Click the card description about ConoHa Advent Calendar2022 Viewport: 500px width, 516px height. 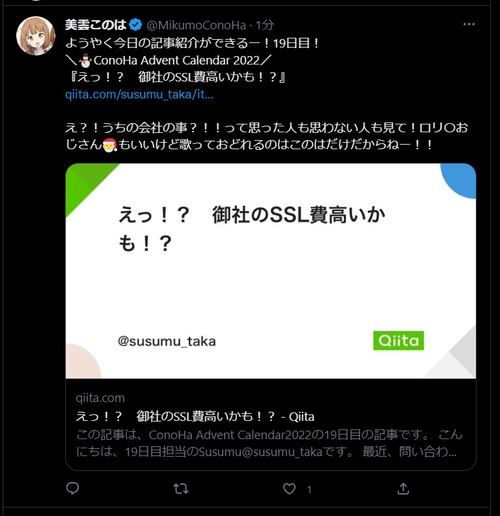(269, 443)
